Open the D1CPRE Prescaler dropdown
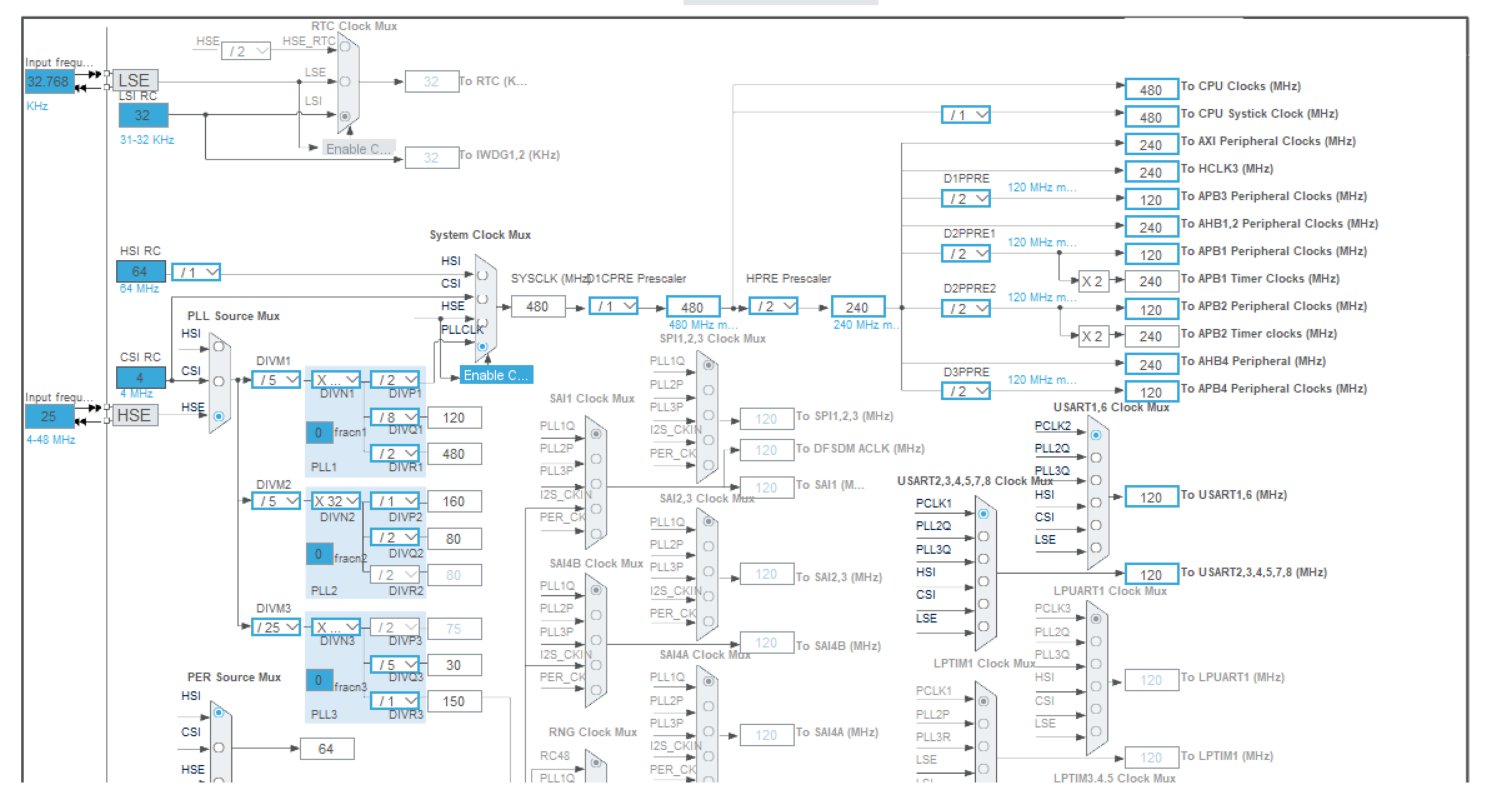Screen dimensions: 1499x794 pos(613,306)
